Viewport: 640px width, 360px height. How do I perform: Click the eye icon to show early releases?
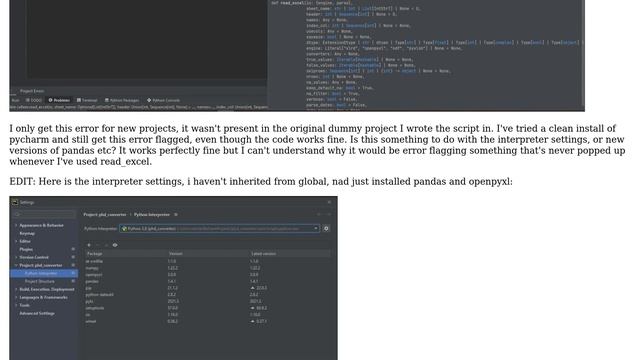tap(115, 245)
